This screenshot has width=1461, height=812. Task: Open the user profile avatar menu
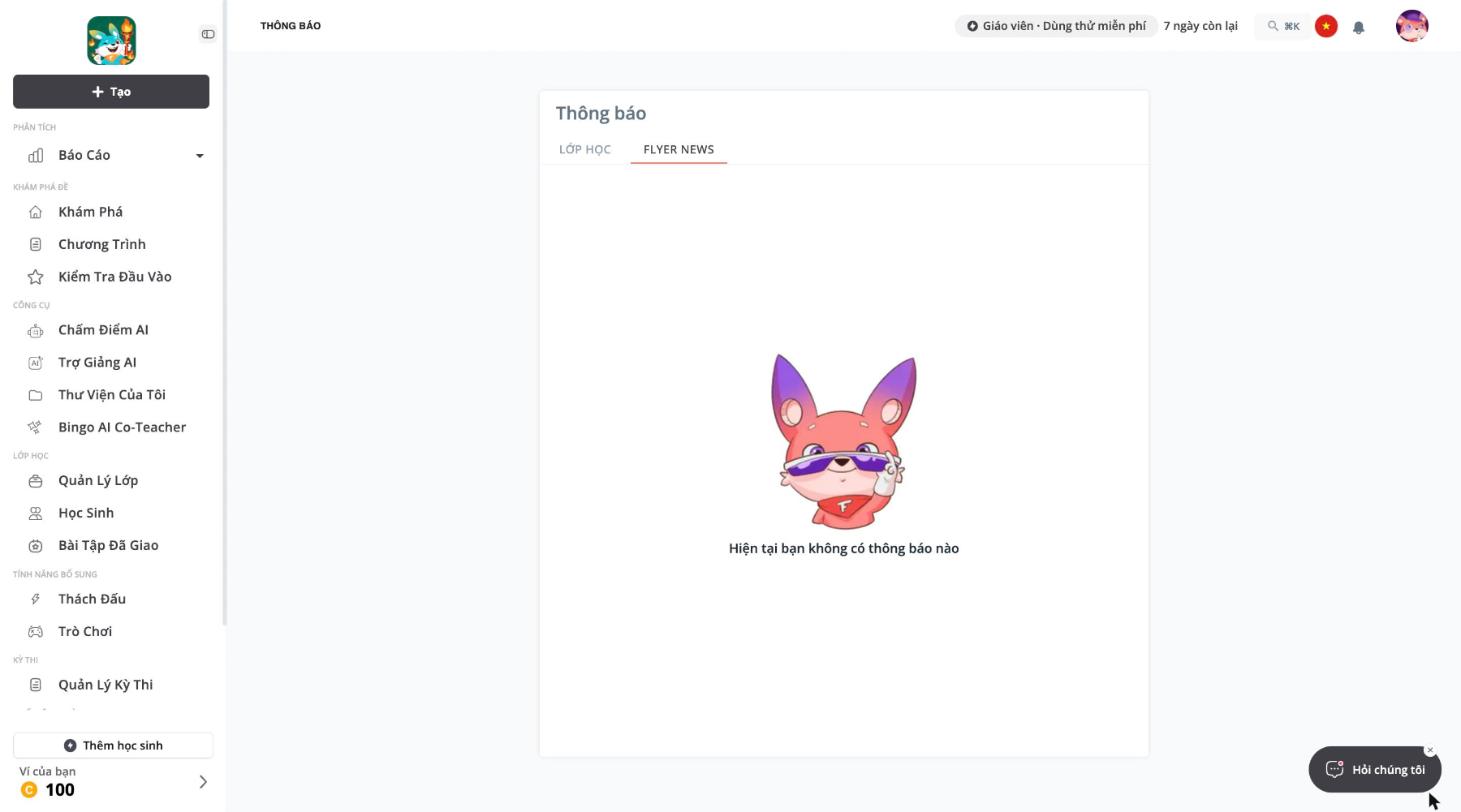click(x=1412, y=26)
